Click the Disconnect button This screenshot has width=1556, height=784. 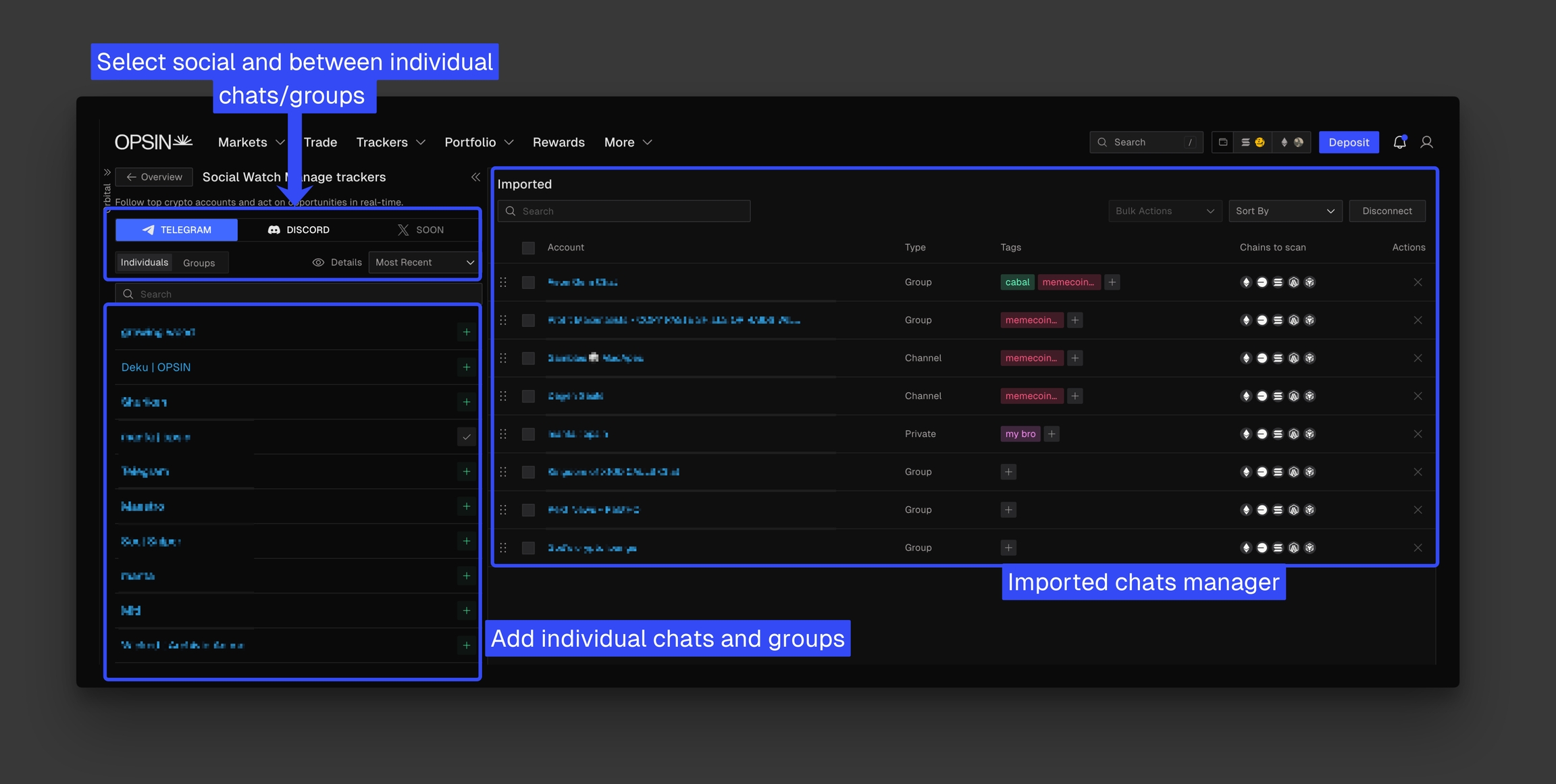click(1386, 211)
